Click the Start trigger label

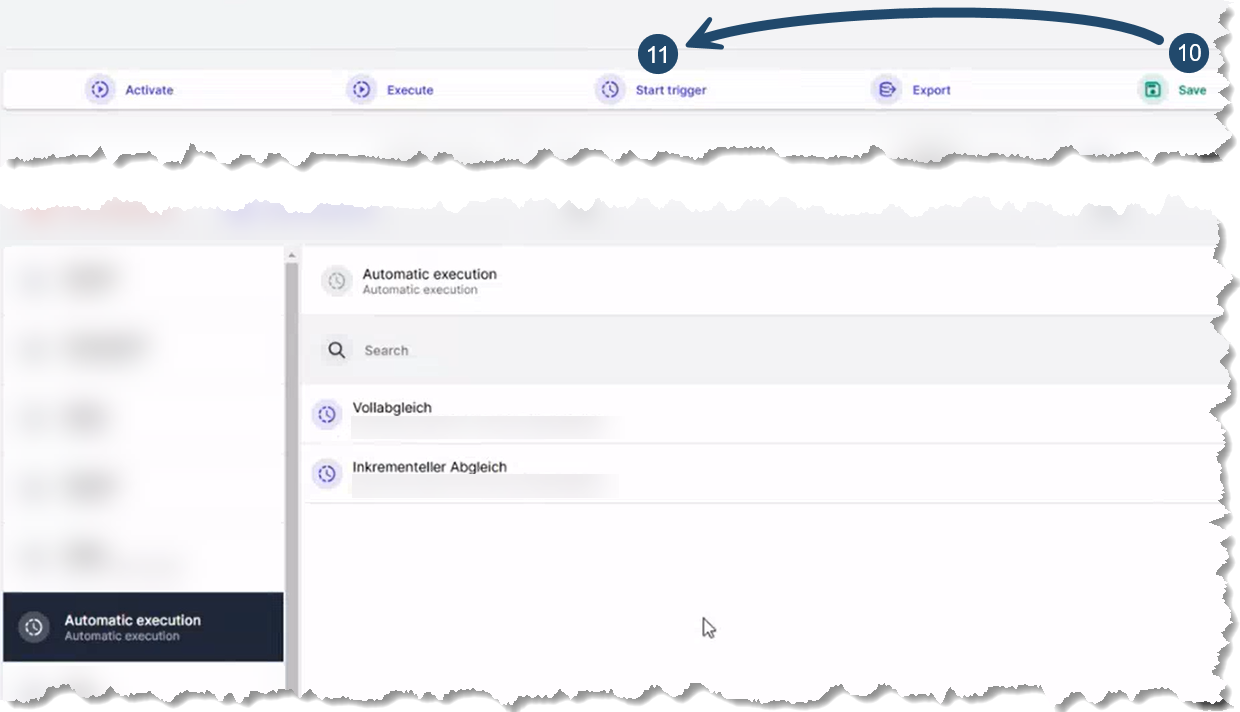click(x=671, y=90)
